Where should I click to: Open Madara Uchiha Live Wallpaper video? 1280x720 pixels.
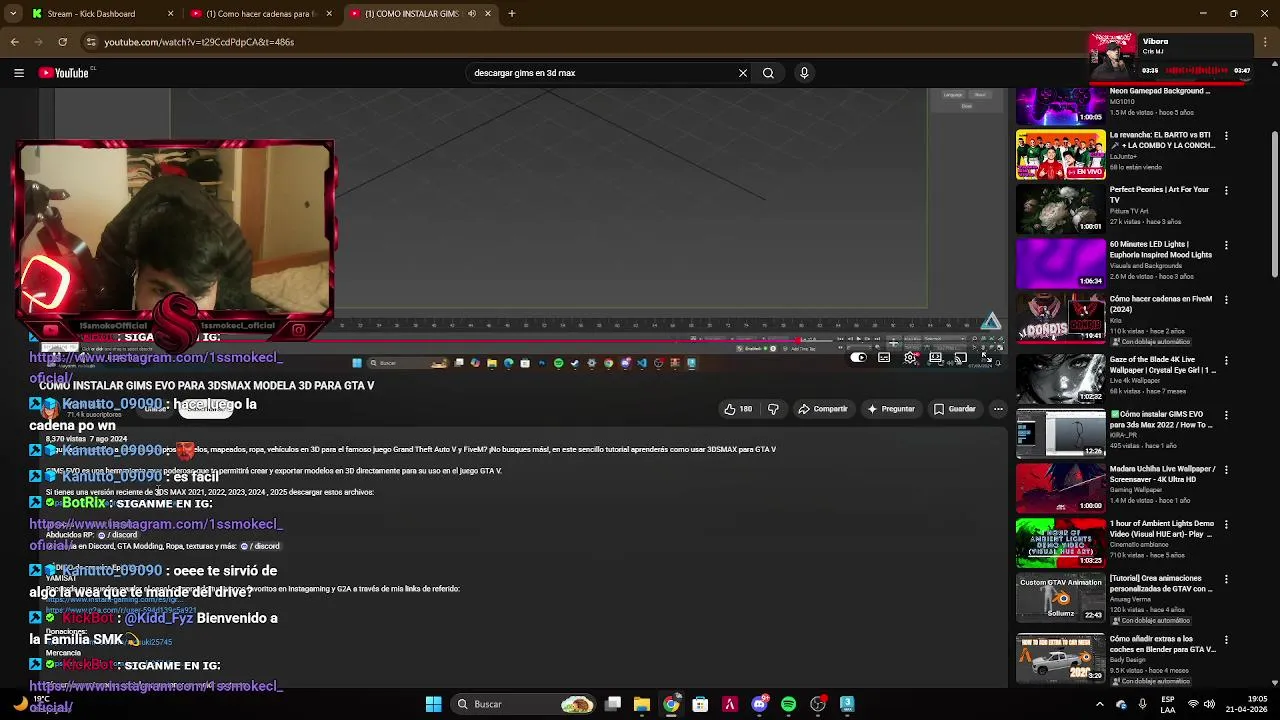click(x=1061, y=488)
